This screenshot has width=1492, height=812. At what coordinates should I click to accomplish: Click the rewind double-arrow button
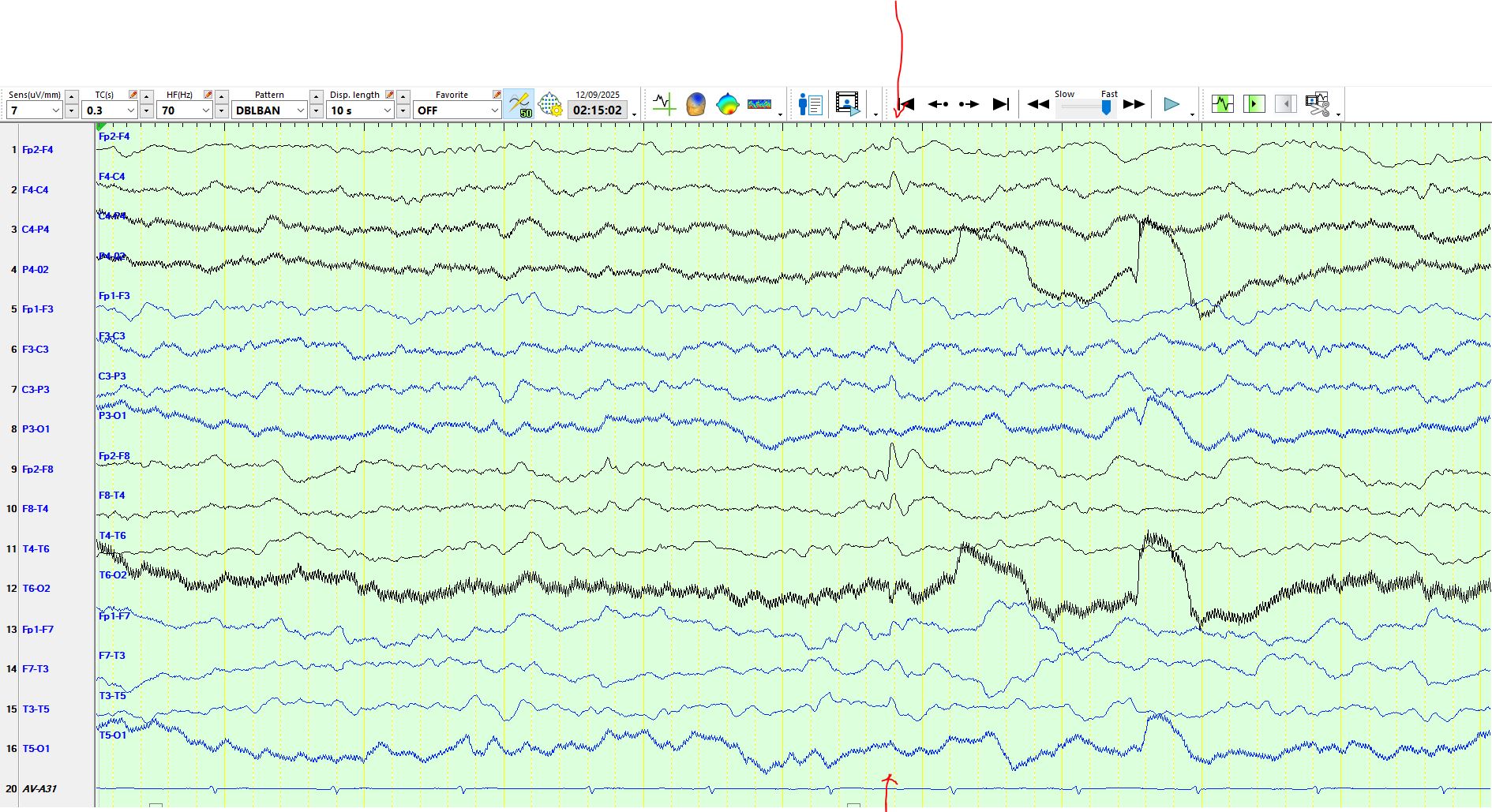(1038, 104)
